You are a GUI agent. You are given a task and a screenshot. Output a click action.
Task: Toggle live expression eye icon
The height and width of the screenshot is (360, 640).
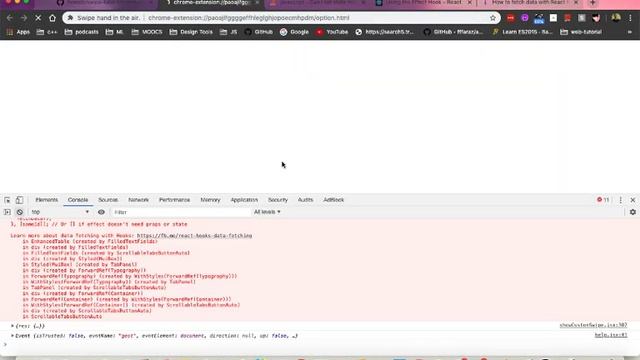tap(101, 212)
